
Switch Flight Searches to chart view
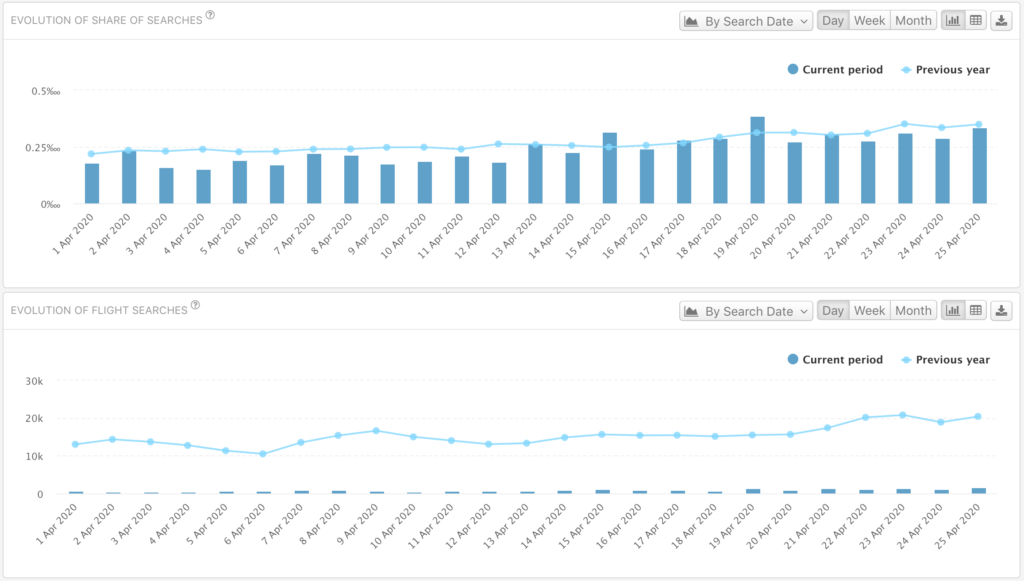[953, 311]
